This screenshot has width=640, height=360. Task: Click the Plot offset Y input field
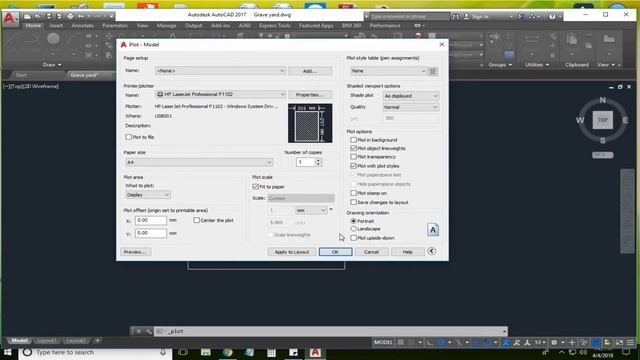pyautogui.click(x=151, y=233)
